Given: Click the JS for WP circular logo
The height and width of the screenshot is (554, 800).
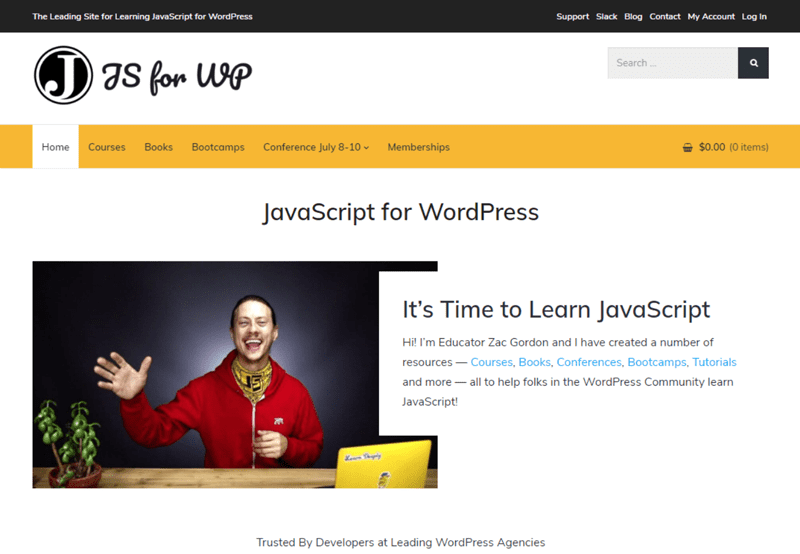Looking at the screenshot, I should [x=63, y=75].
